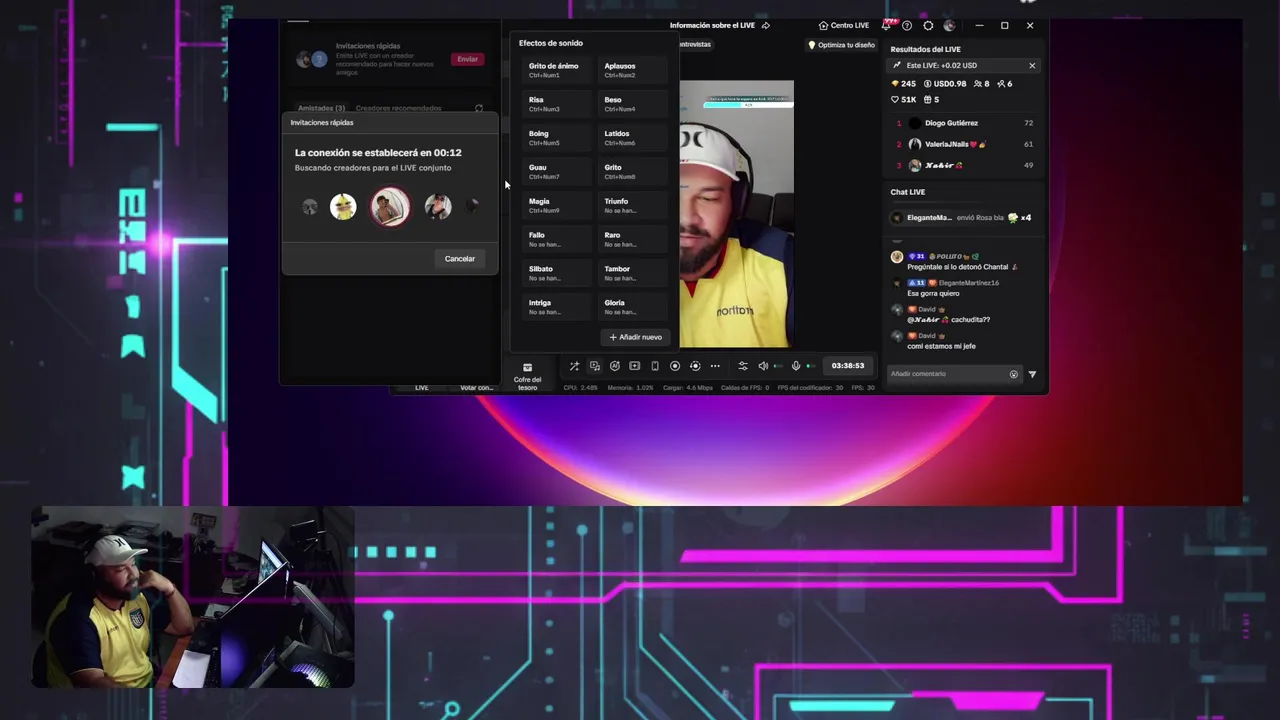Play Aplausos sound effect
Viewport: 1280px width, 720px height.
(634, 70)
